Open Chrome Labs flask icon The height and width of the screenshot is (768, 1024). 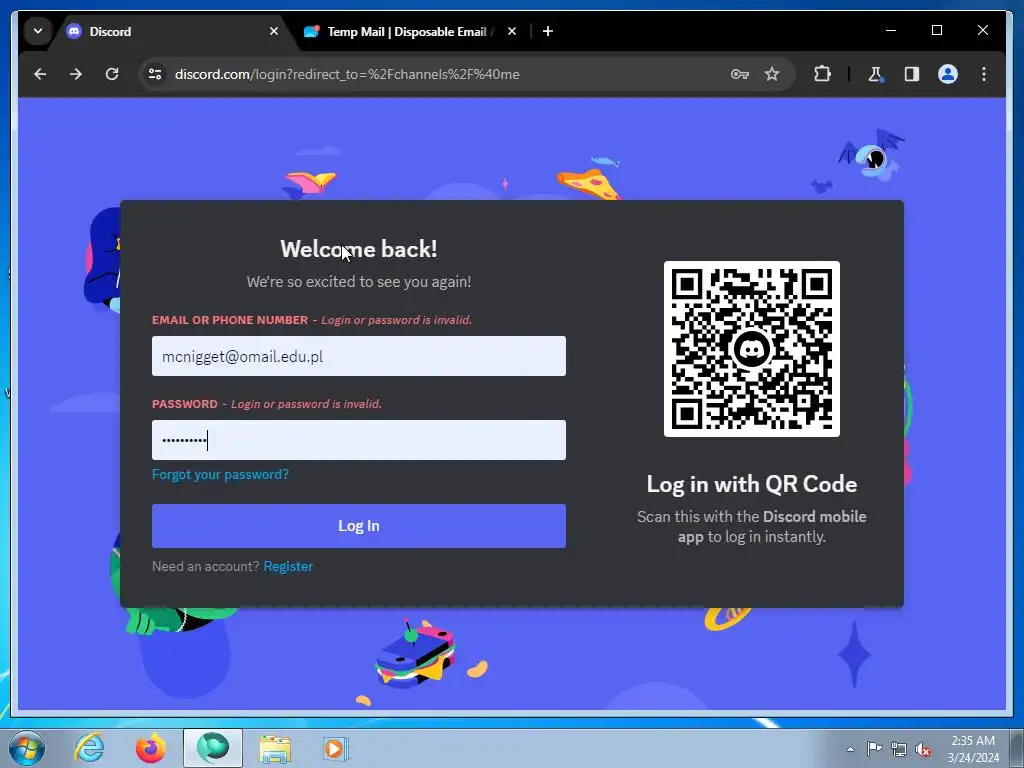click(x=875, y=74)
